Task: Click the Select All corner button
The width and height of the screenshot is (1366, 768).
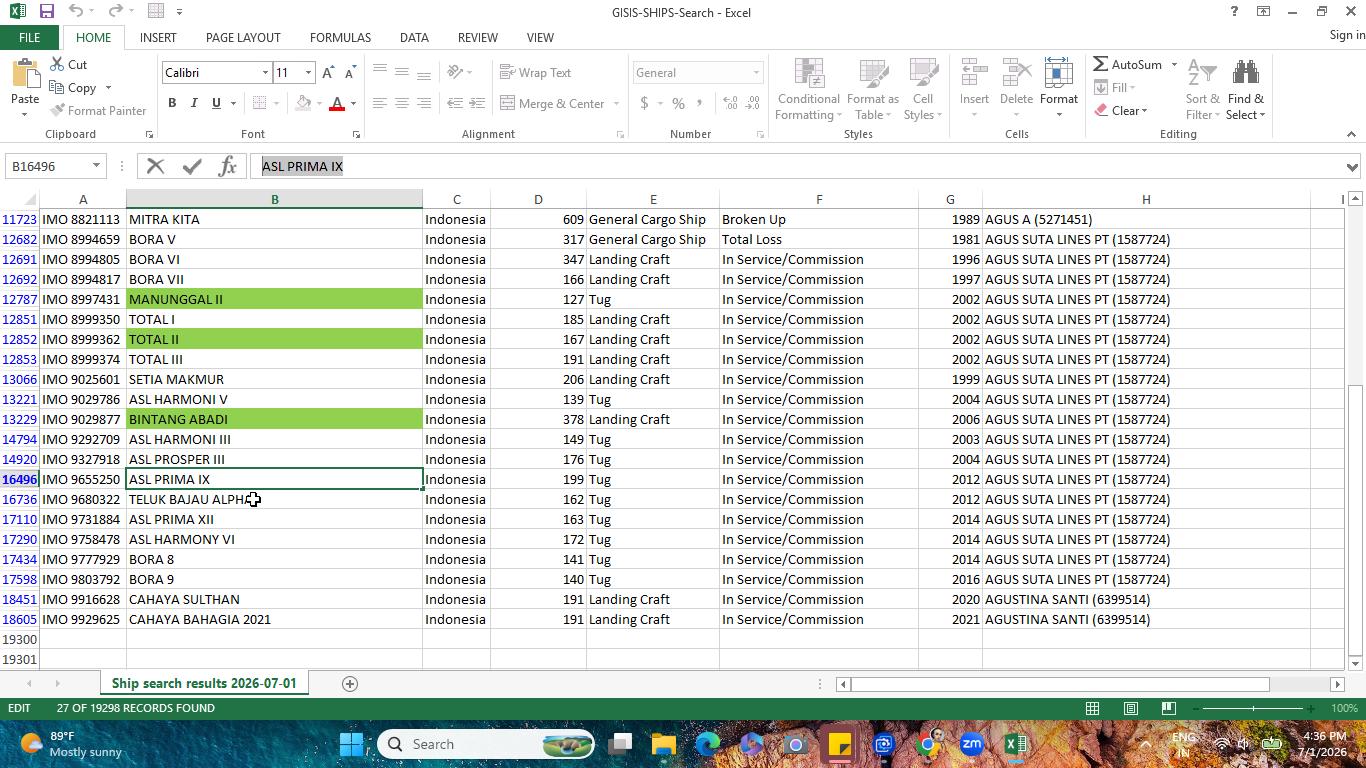Action: [x=19, y=199]
